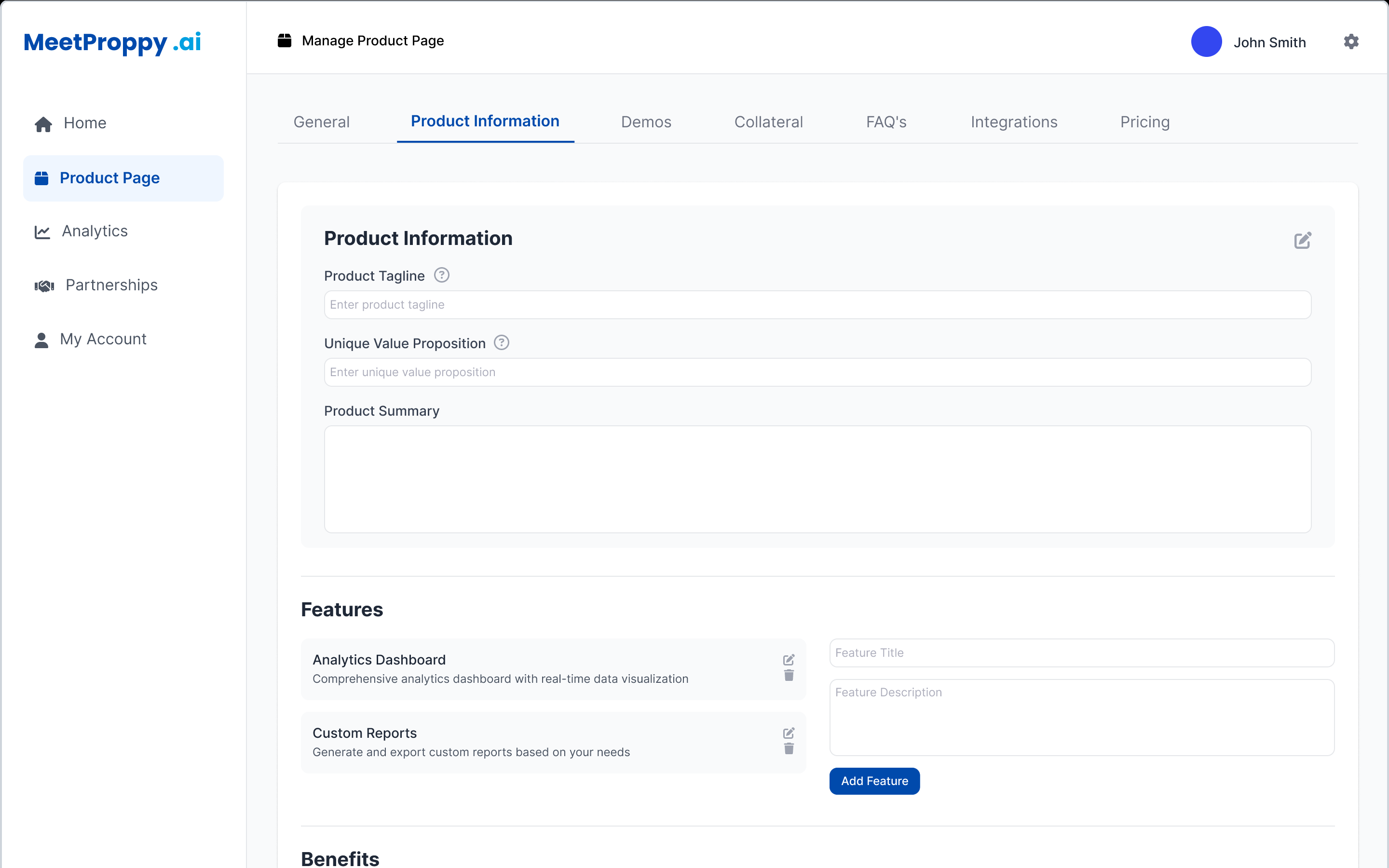Viewport: 1389px width, 868px height.
Task: Click the Partnerships handshake icon
Action: click(x=44, y=285)
